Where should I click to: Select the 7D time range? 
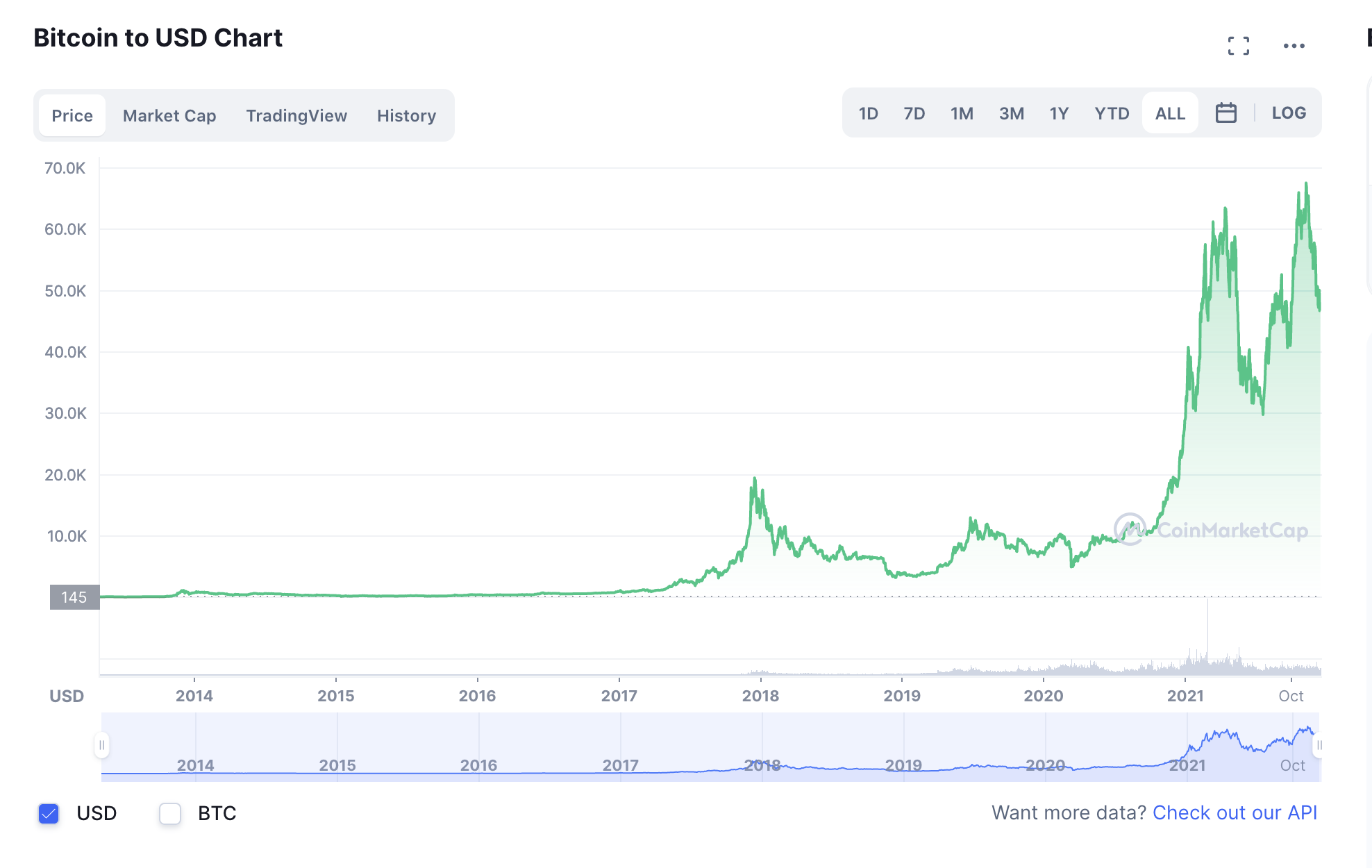[914, 113]
